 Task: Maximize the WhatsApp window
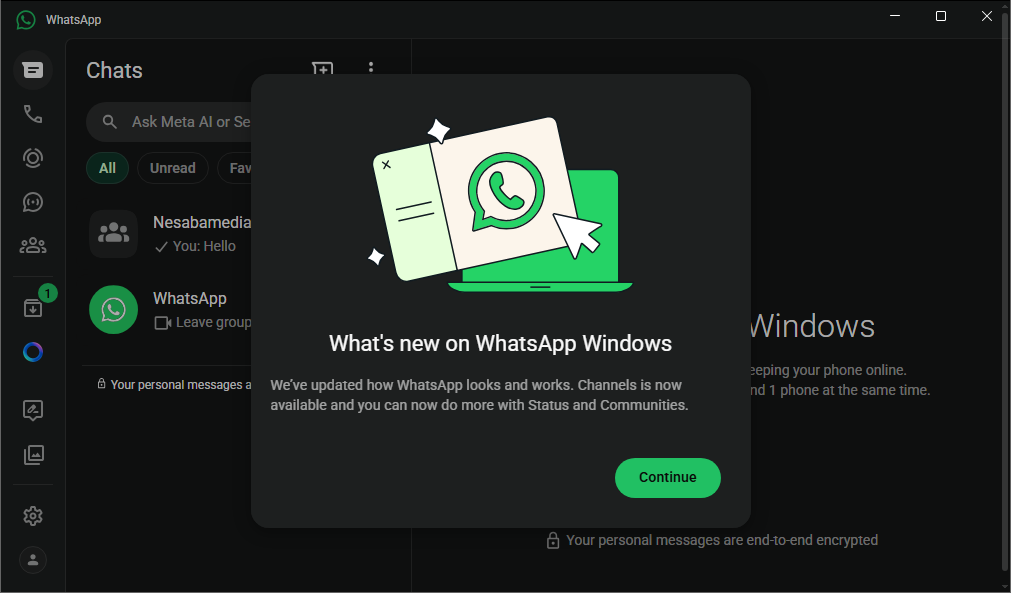(x=940, y=17)
